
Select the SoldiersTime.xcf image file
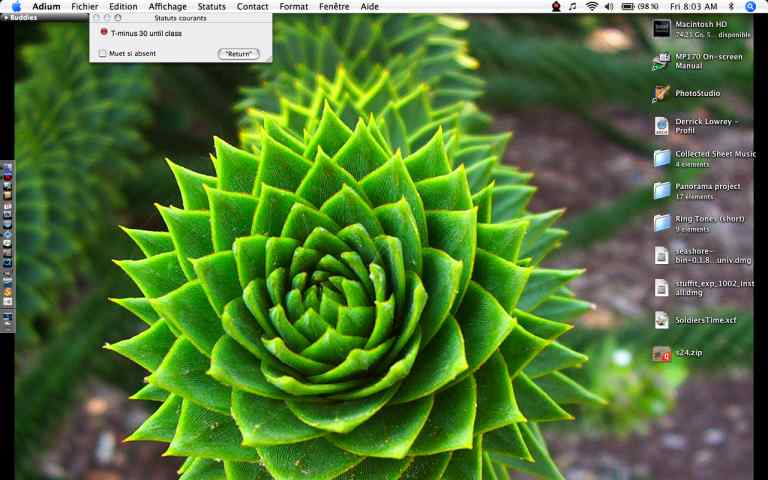pyautogui.click(x=661, y=320)
